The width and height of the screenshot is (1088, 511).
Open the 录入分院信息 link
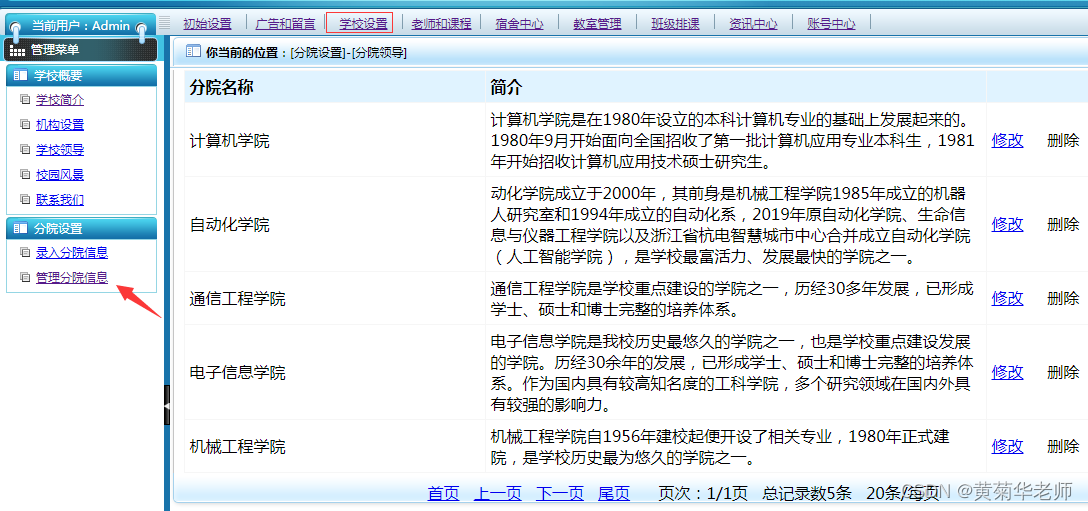(72, 253)
